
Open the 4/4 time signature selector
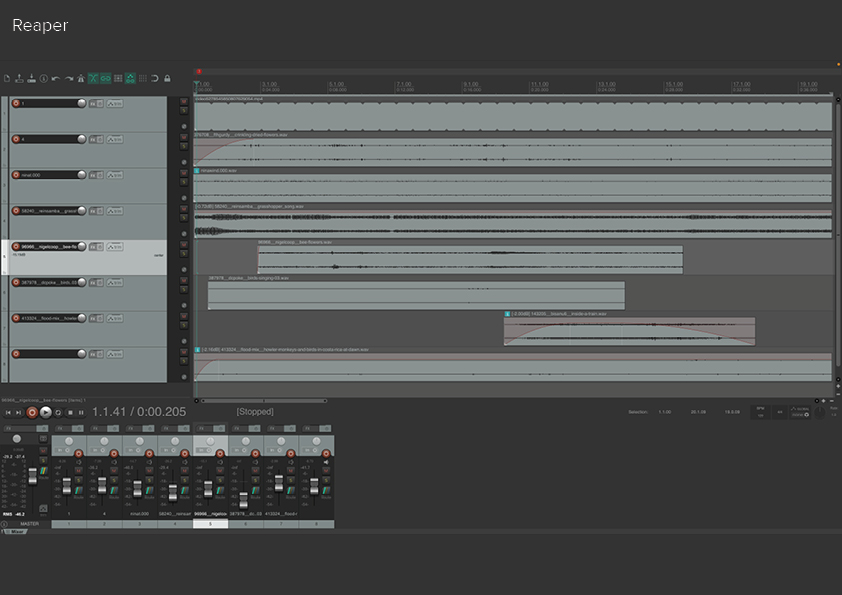coord(780,411)
